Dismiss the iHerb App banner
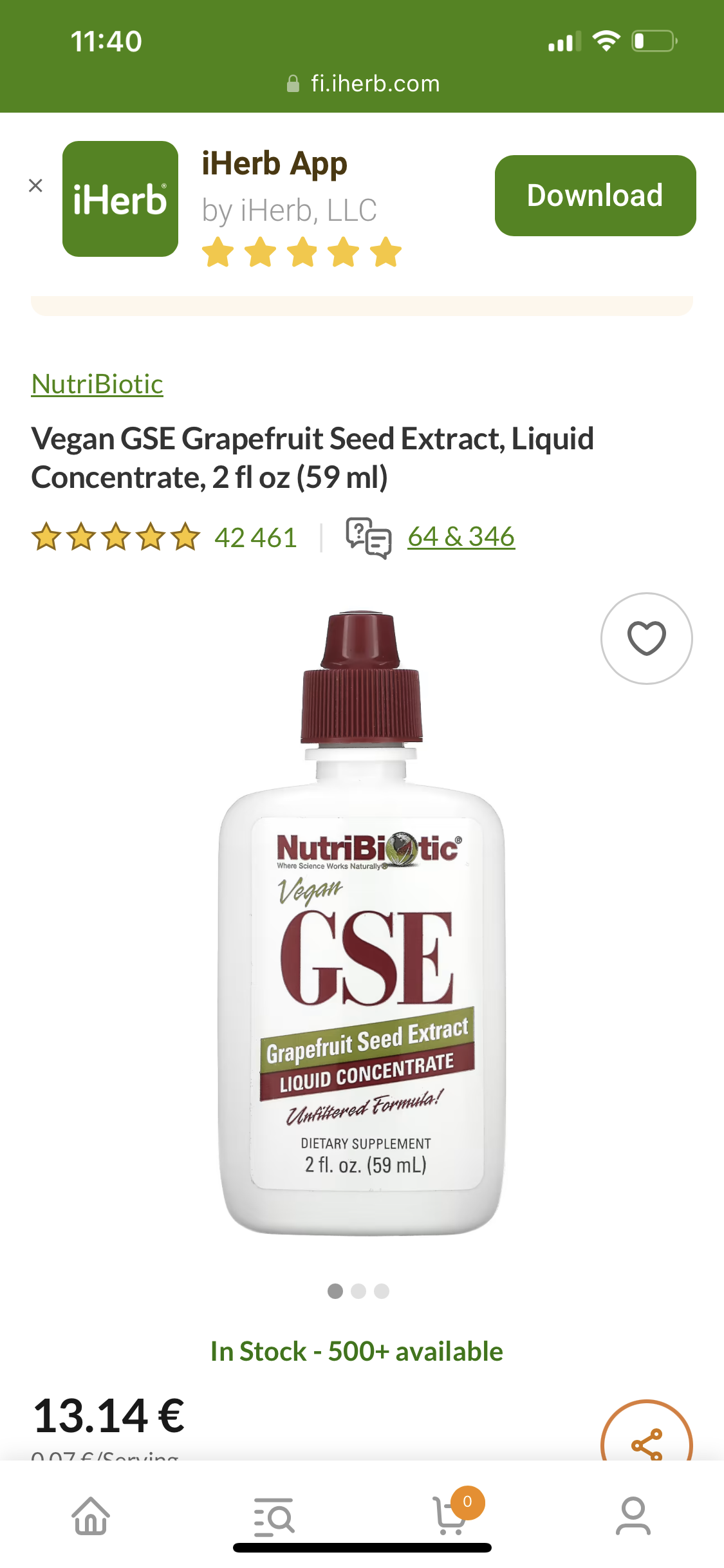Image resolution: width=724 pixels, height=1568 pixels. 35,186
